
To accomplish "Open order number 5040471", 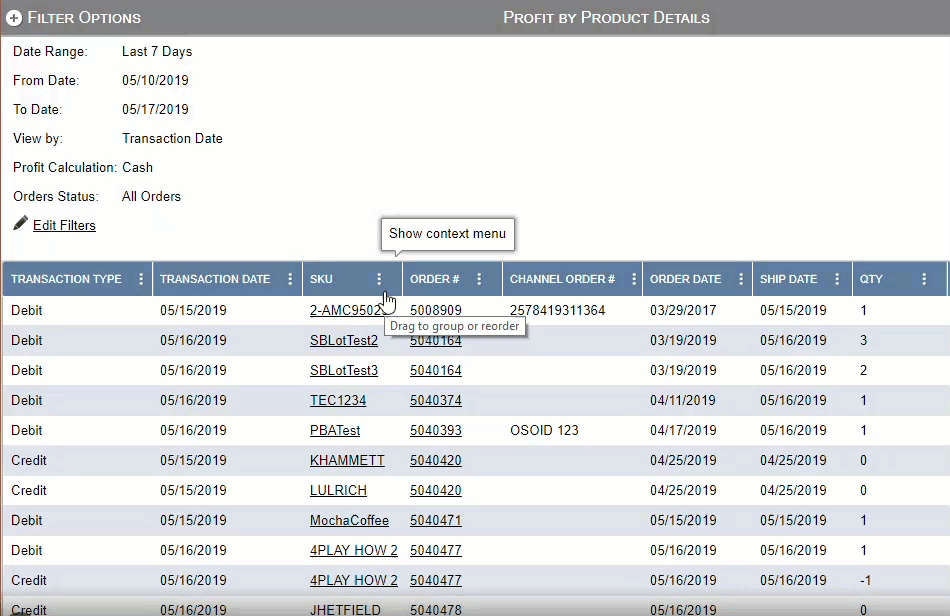I will click(435, 520).
